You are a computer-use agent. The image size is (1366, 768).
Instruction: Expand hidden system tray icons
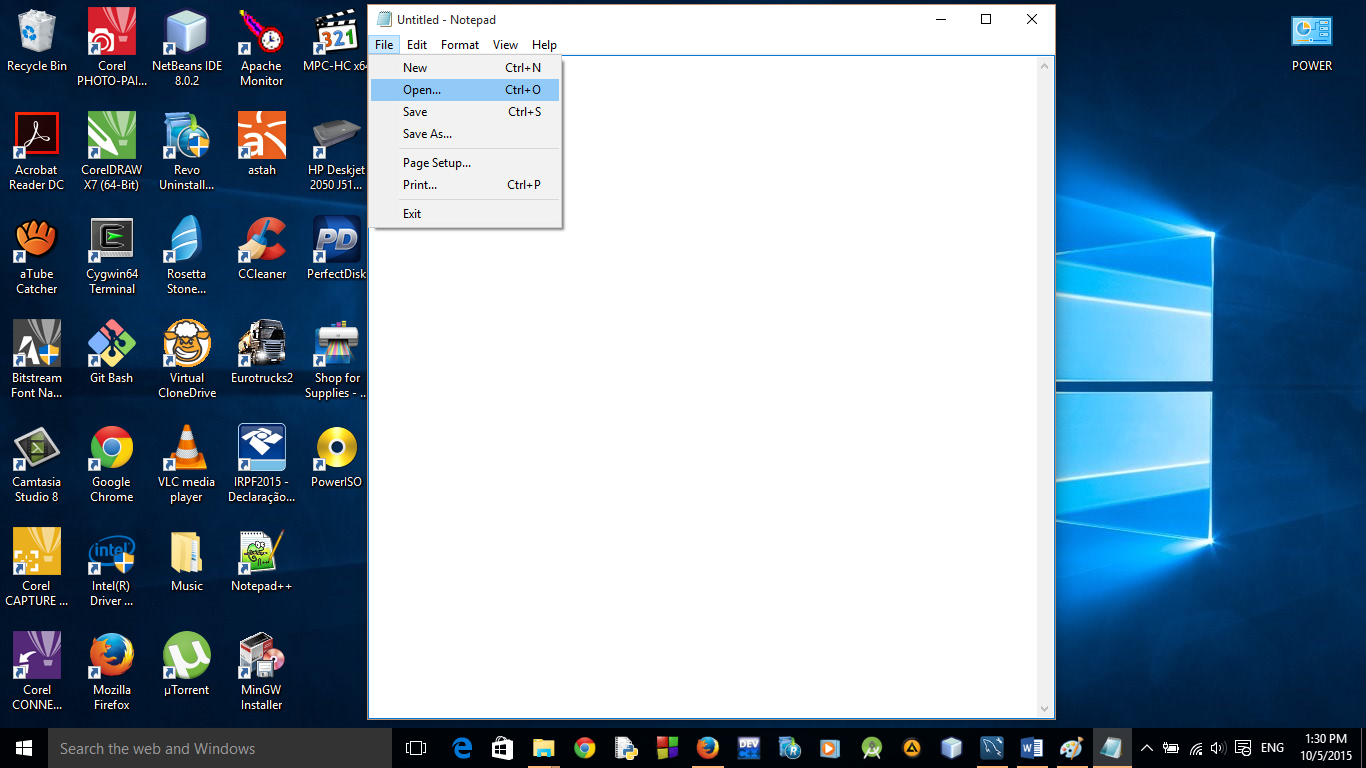coord(1147,747)
